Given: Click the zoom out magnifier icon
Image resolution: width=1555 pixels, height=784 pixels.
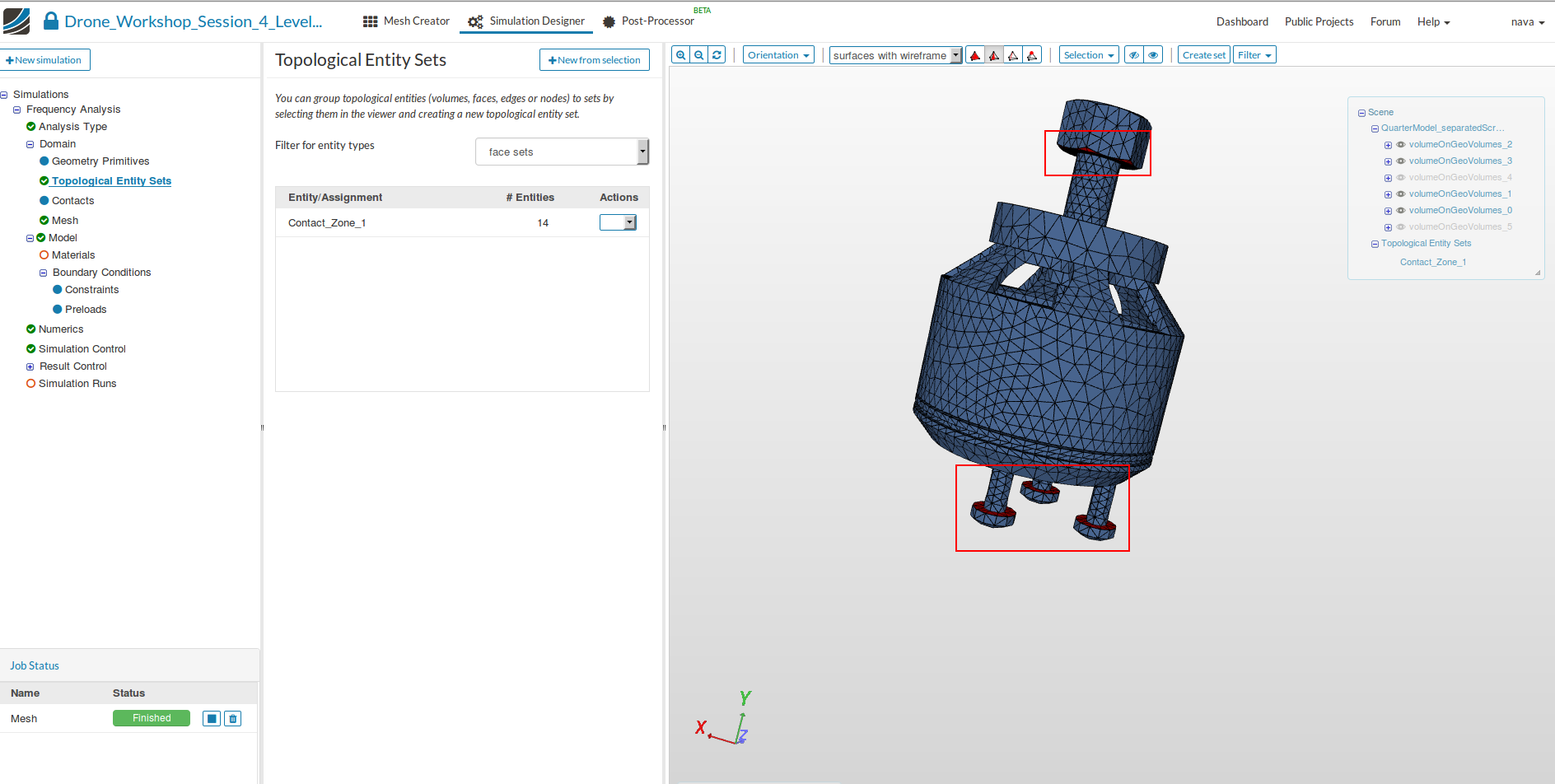Looking at the screenshot, I should click(x=698, y=55).
